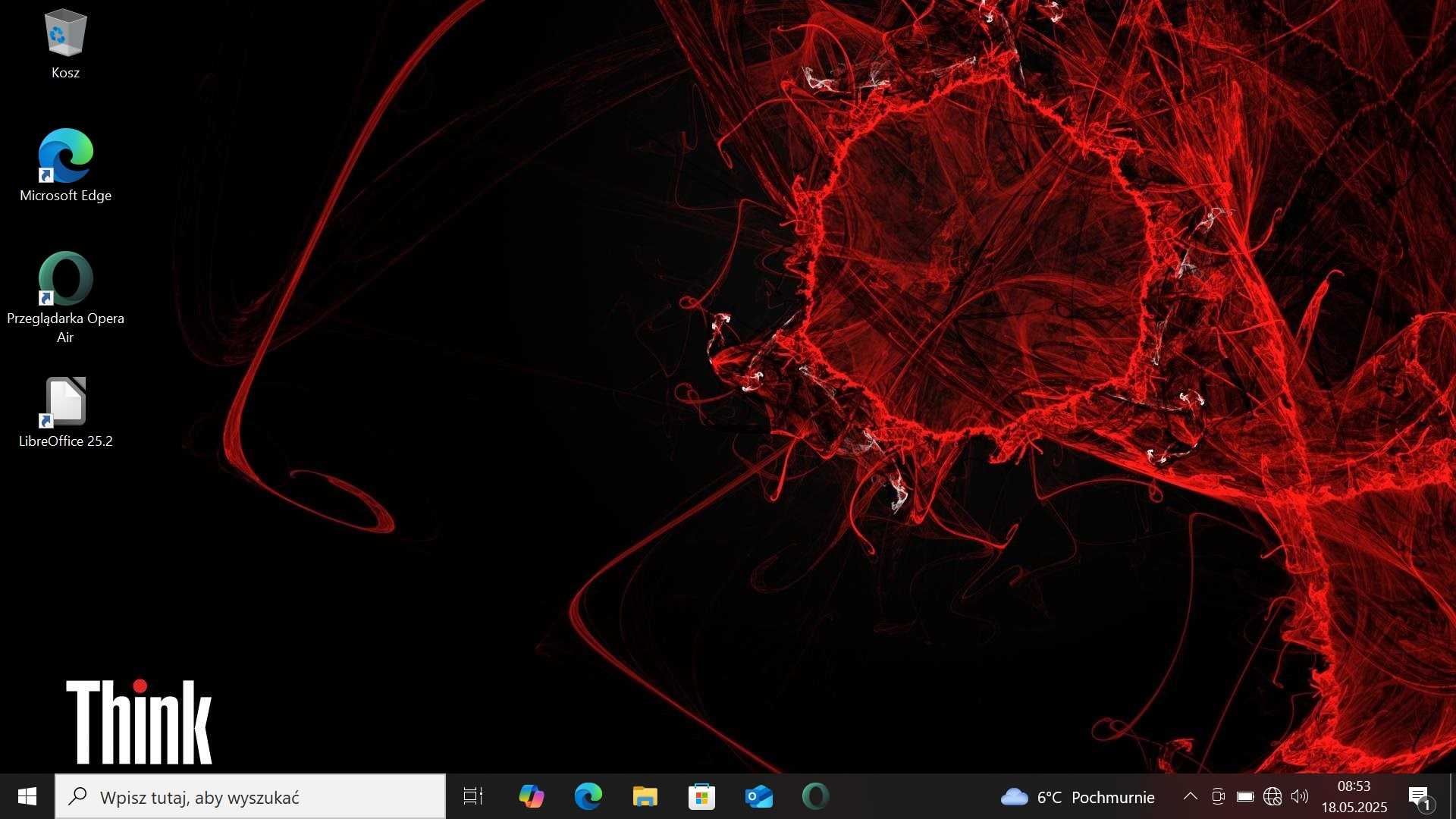Open Task View from the taskbar
This screenshot has width=1456, height=819.
[x=473, y=796]
